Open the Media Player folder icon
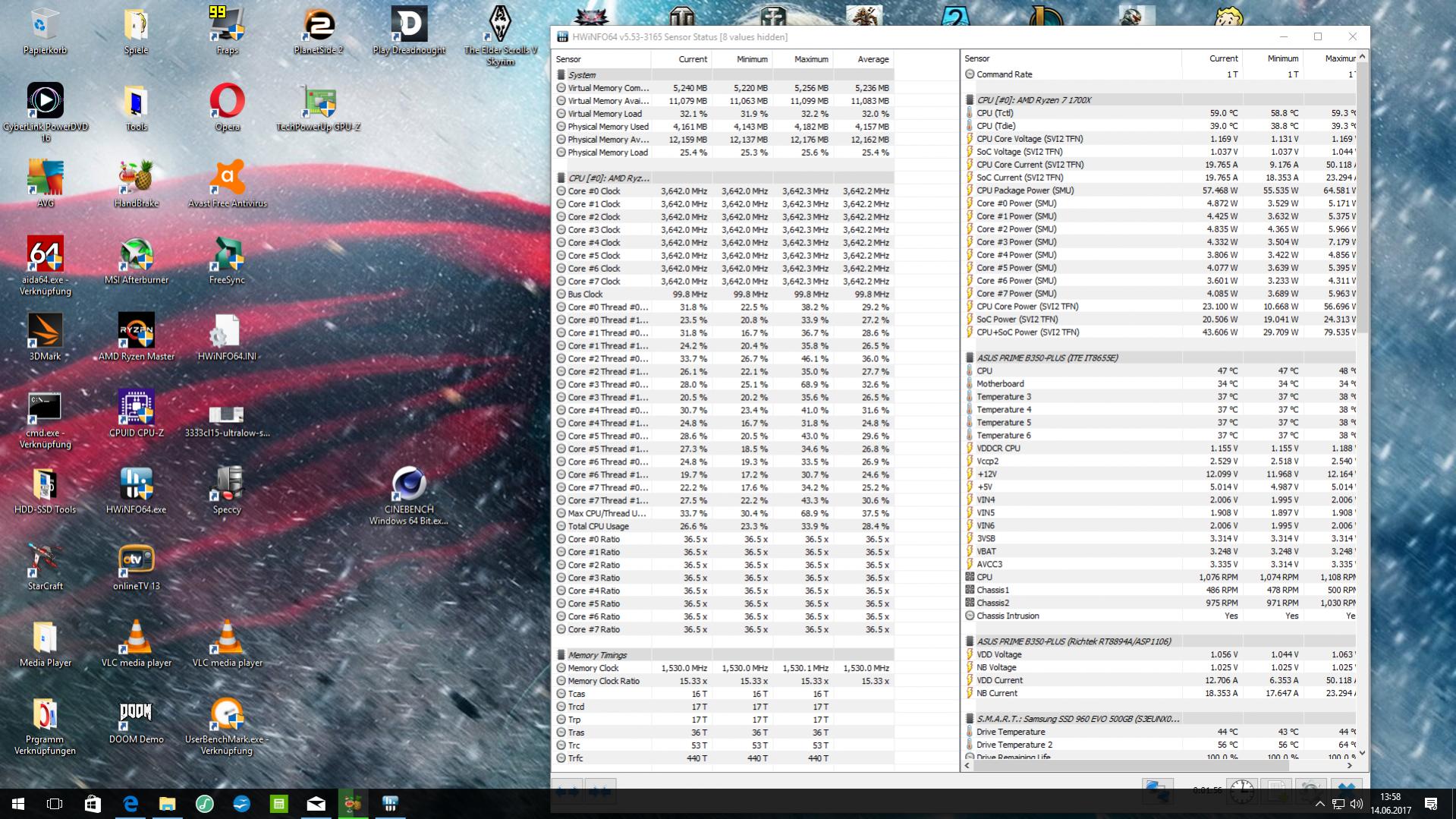 (45, 644)
